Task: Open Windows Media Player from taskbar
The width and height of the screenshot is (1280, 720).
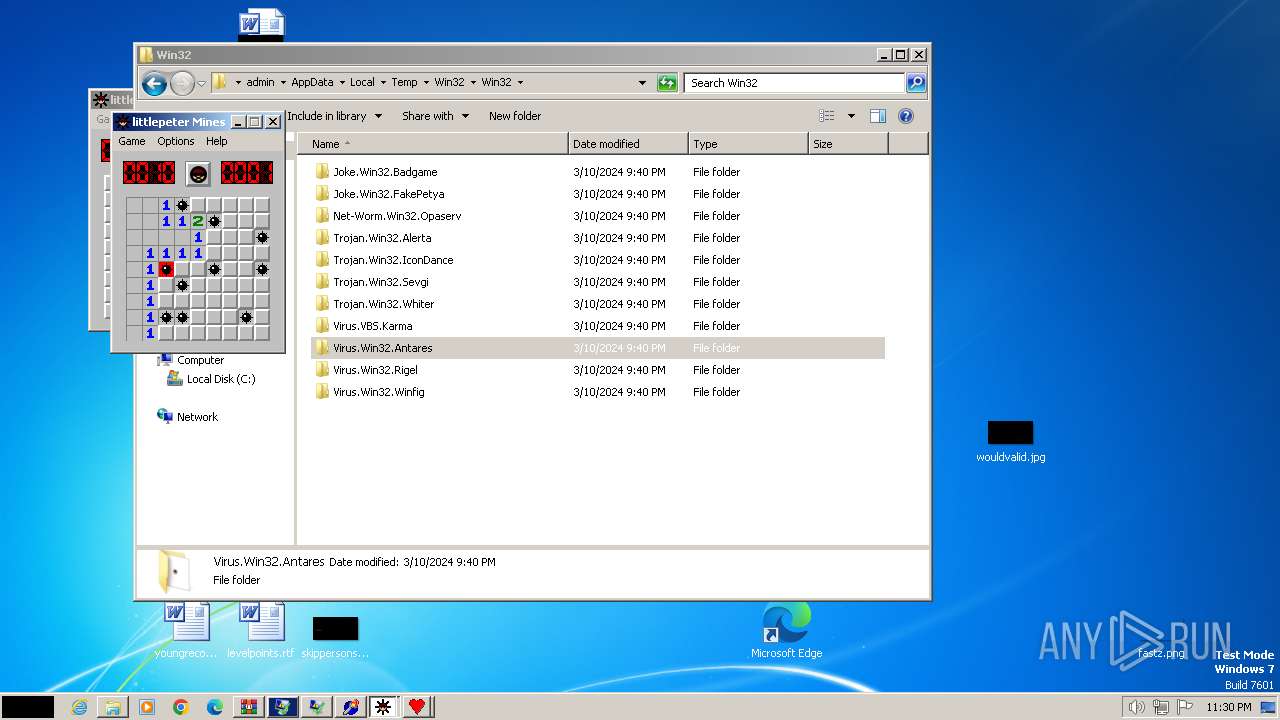Action: click(x=147, y=707)
